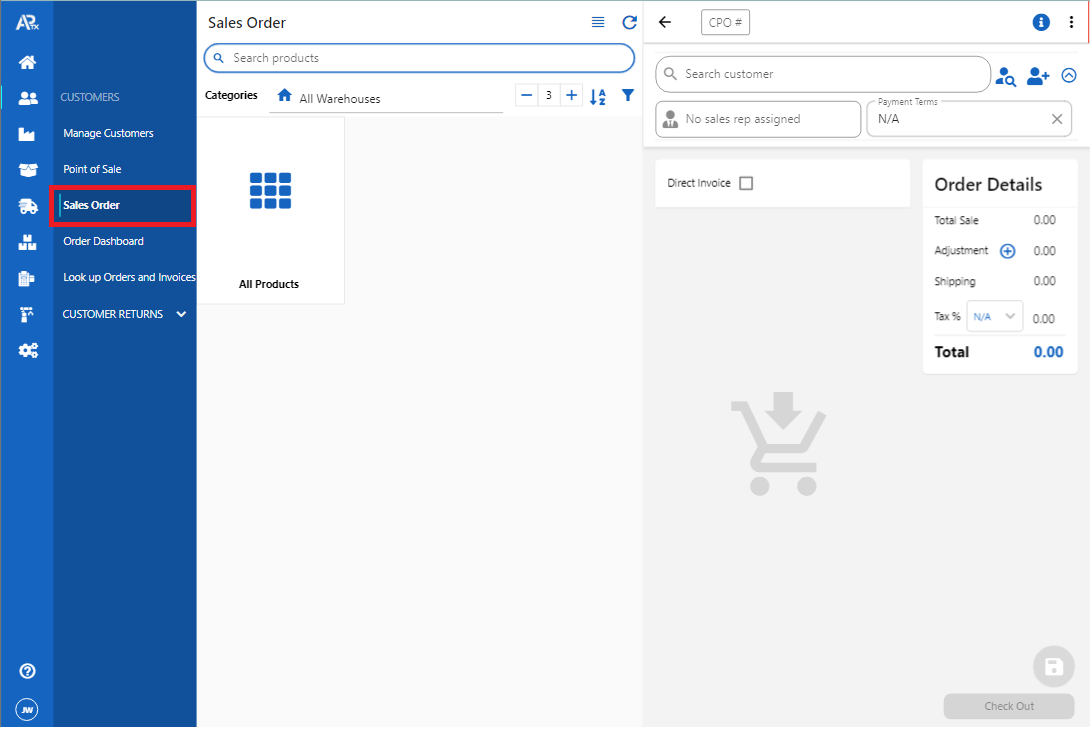Image resolution: width=1091 pixels, height=733 pixels.
Task: Go to Manage Customers
Action: pos(108,133)
